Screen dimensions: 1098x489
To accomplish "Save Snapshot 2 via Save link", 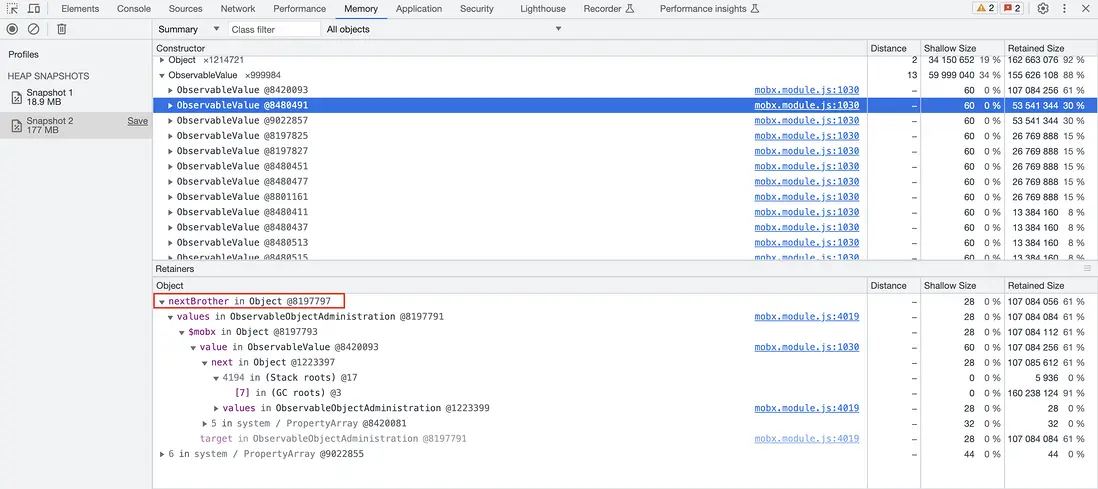I will point(137,120).
